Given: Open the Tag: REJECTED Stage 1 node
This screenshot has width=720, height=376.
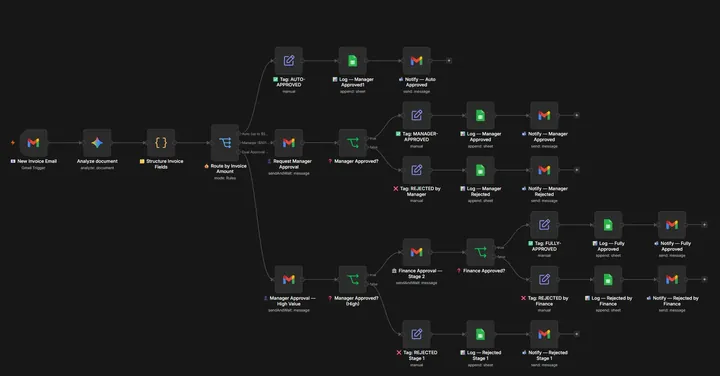Looking at the screenshot, I should (416, 334).
